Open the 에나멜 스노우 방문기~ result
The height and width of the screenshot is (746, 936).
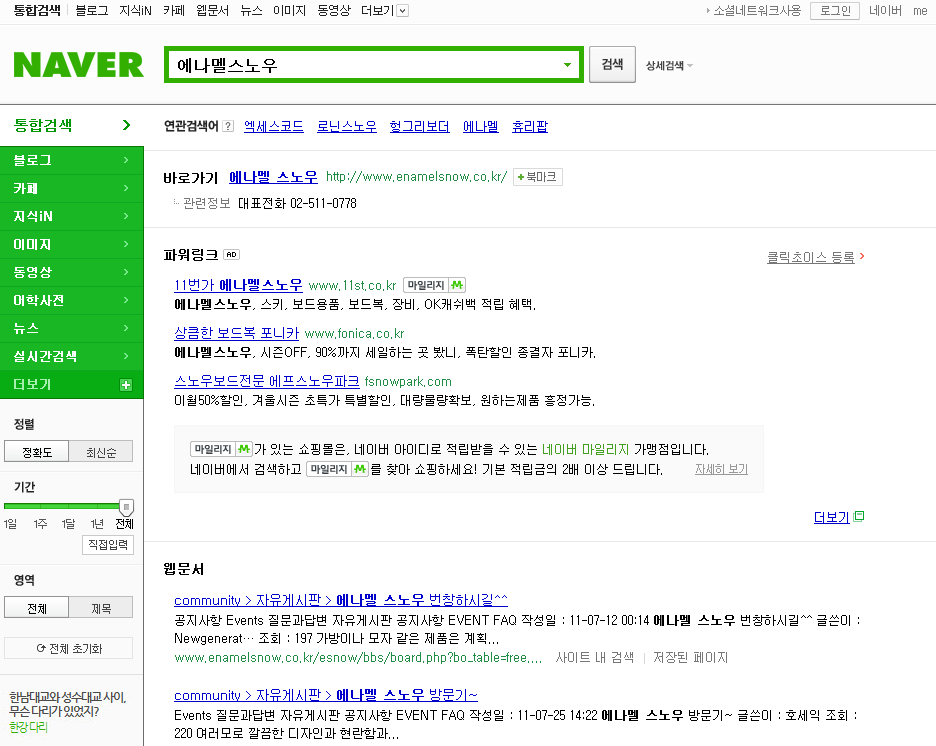click(326, 695)
